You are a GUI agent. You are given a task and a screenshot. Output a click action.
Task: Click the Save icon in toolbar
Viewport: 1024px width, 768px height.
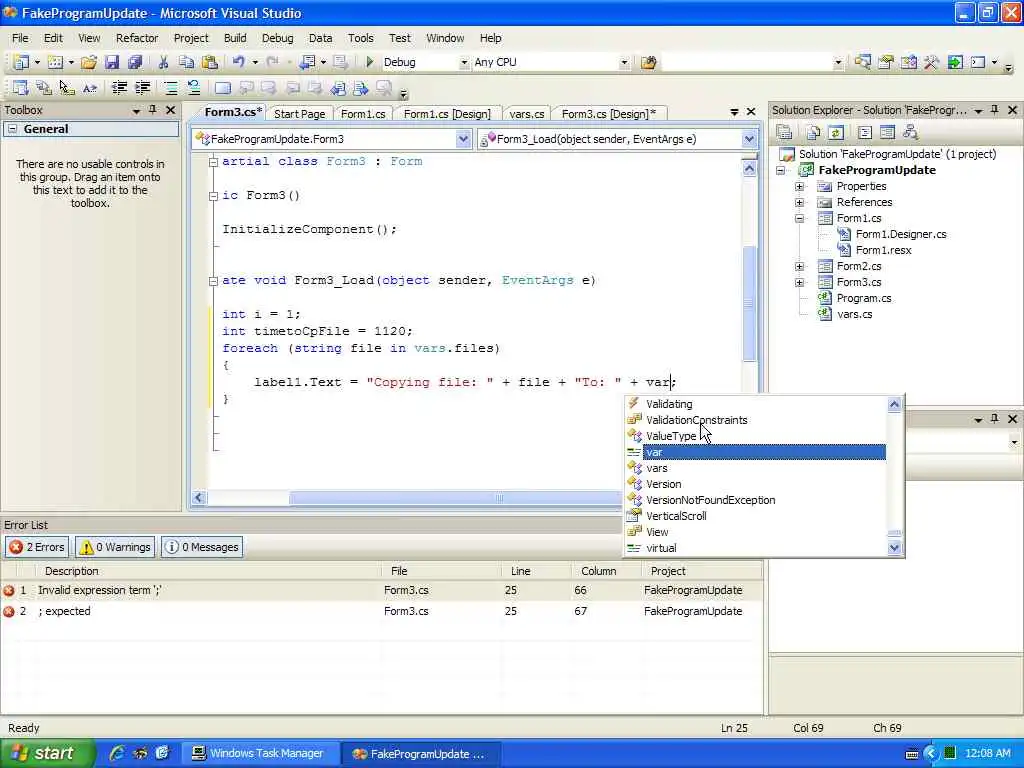coord(112,62)
